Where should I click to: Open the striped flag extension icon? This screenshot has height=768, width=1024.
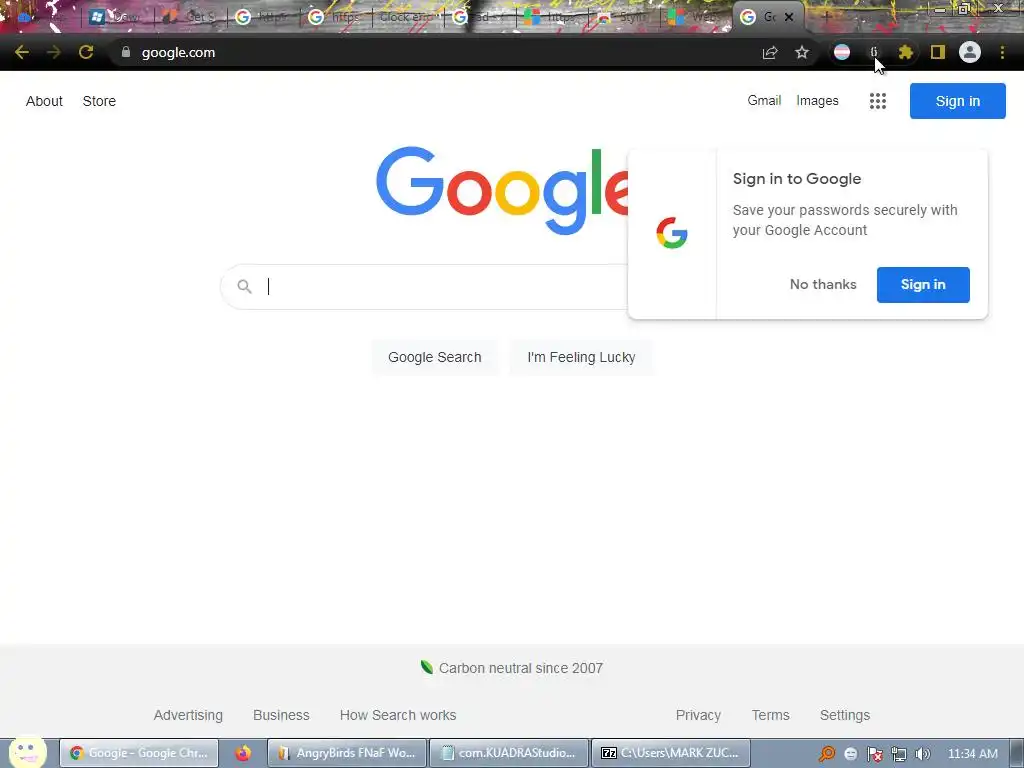pyautogui.click(x=842, y=52)
